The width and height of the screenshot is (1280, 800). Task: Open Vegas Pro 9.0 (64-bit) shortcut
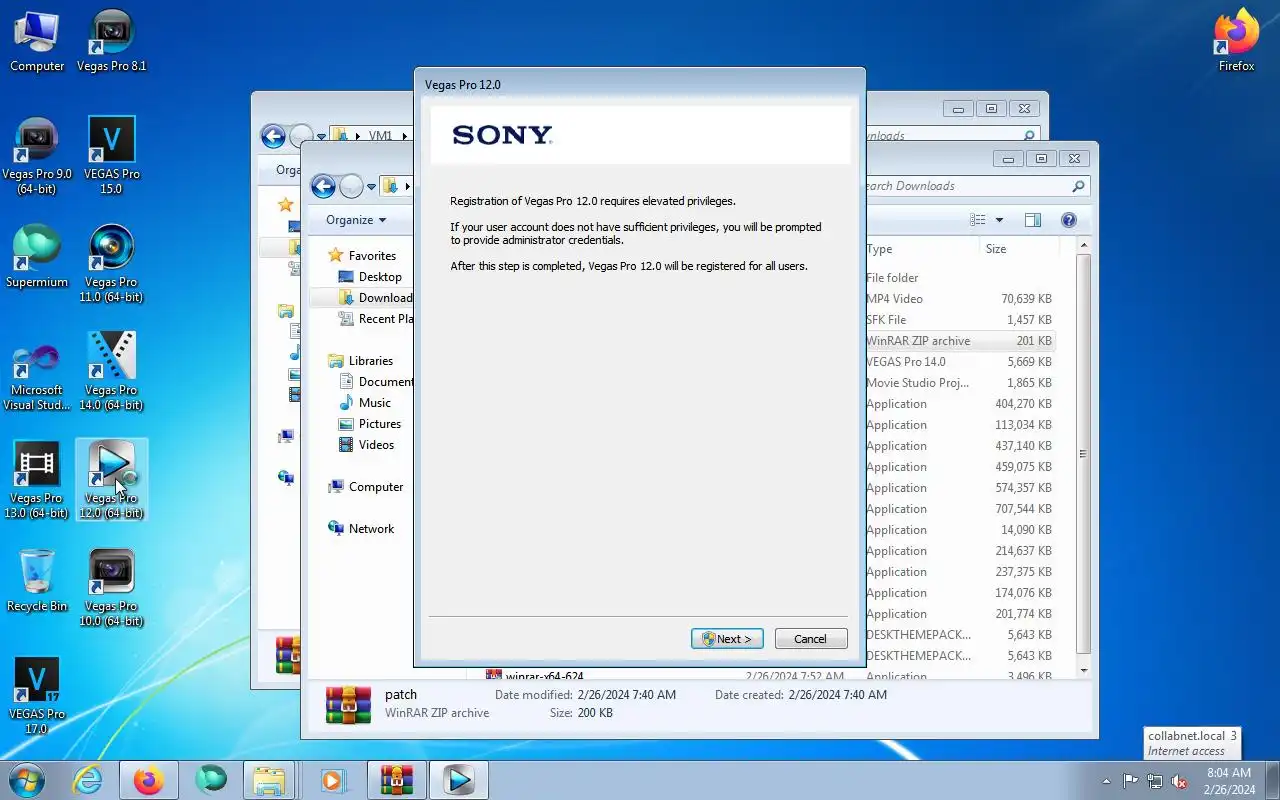point(37,156)
